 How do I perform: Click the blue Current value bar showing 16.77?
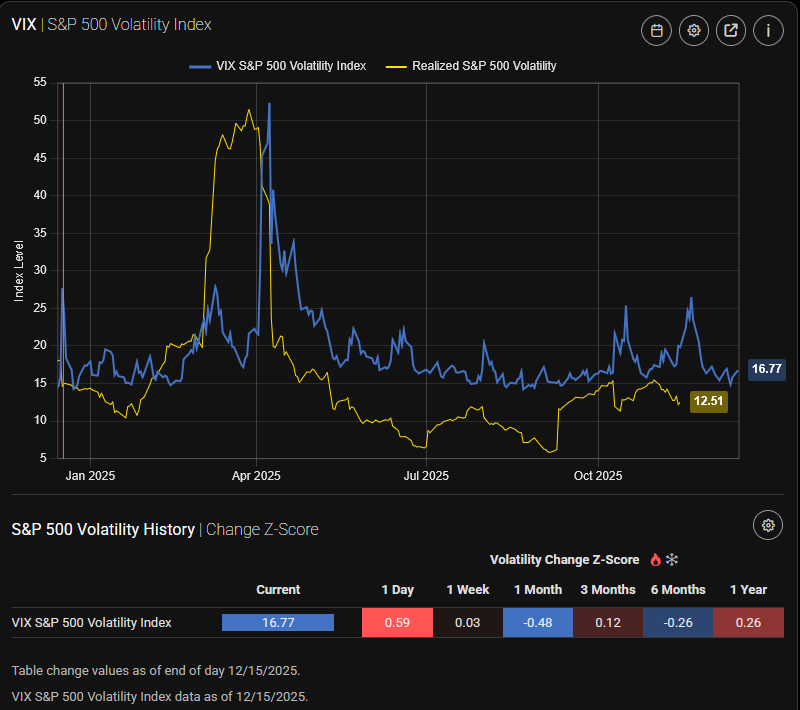click(x=278, y=622)
